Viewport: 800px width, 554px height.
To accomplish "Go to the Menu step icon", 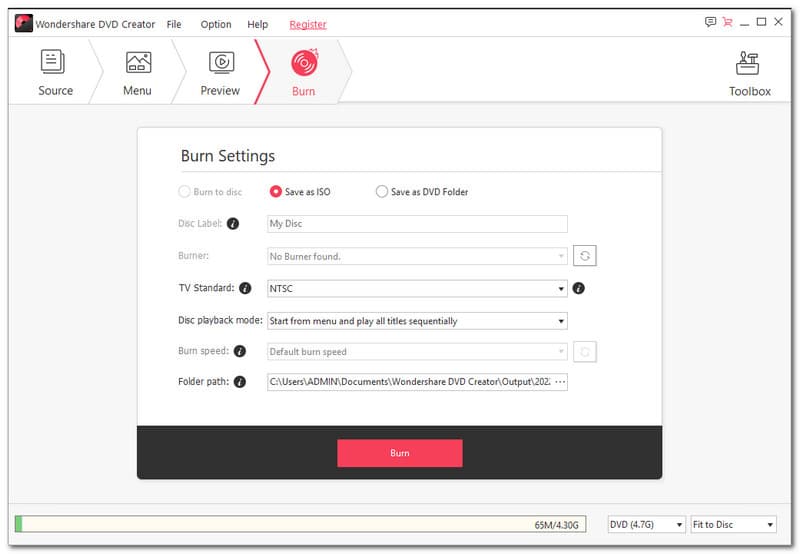I will [138, 62].
